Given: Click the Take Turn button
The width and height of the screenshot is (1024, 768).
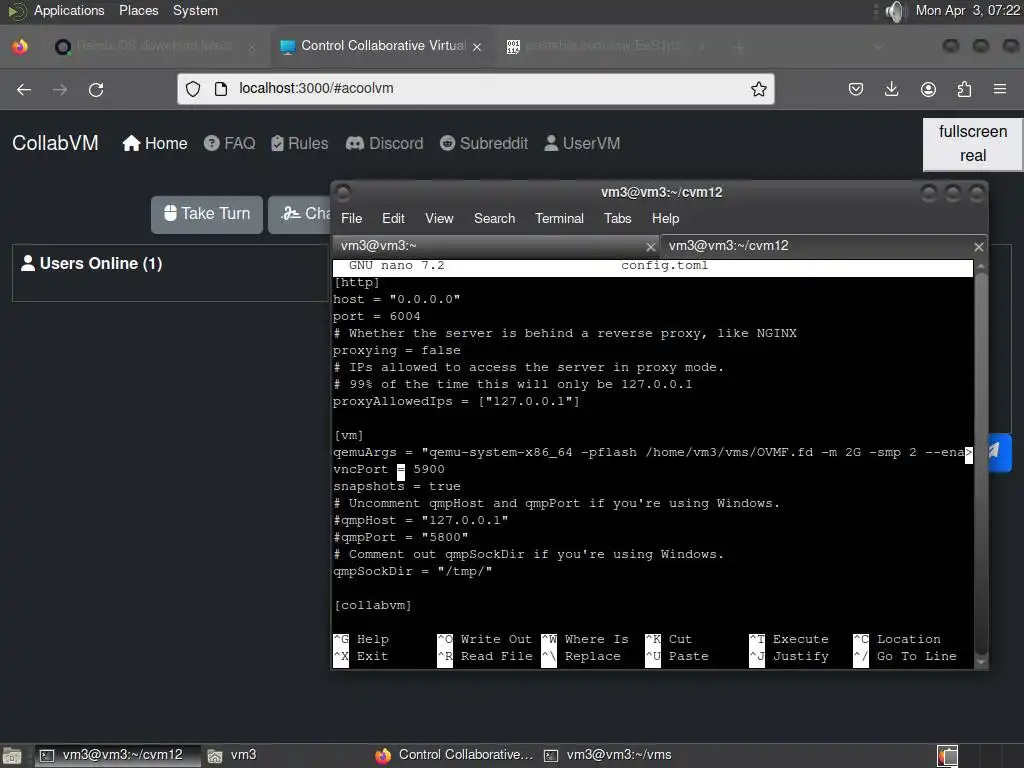Looking at the screenshot, I should [x=207, y=214].
